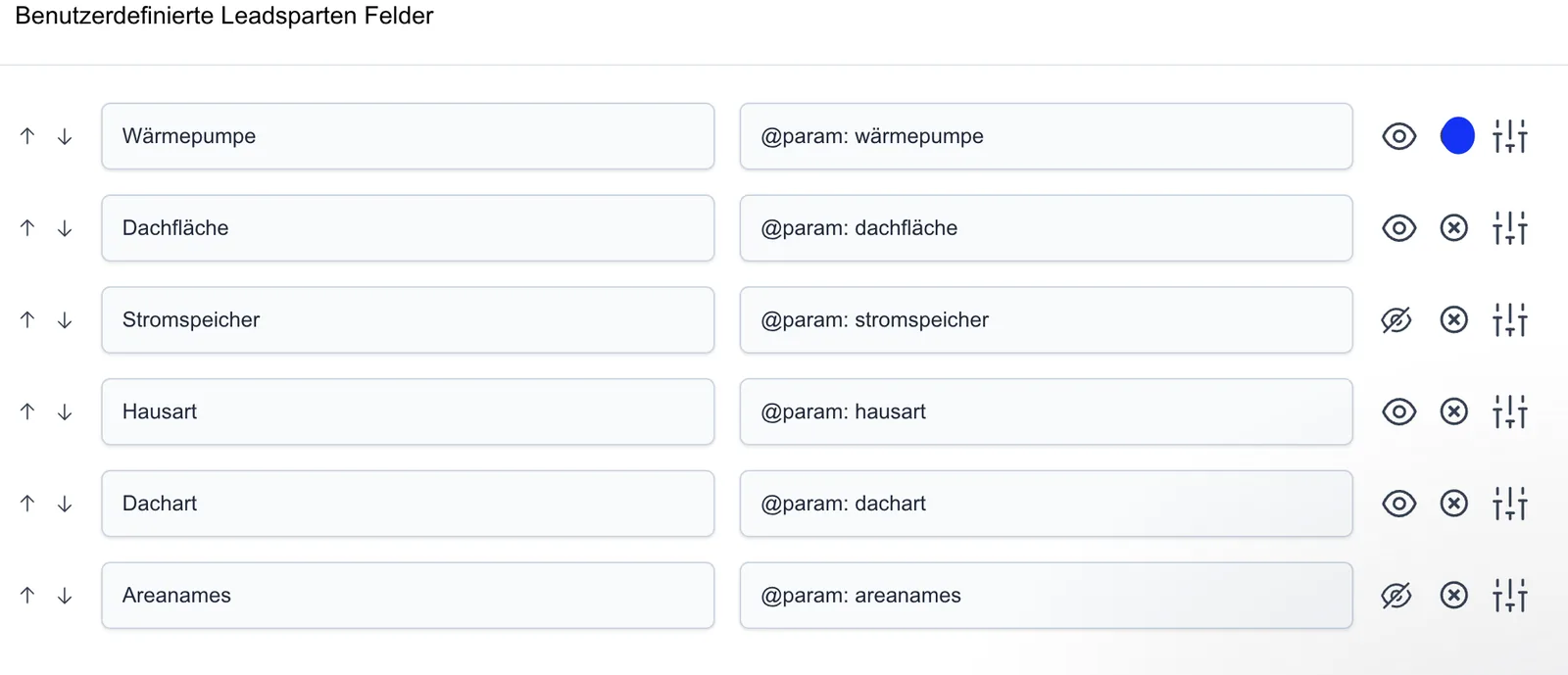Move Wärmepumpe row down with arrow
The height and width of the screenshot is (675, 1568).
65,136
